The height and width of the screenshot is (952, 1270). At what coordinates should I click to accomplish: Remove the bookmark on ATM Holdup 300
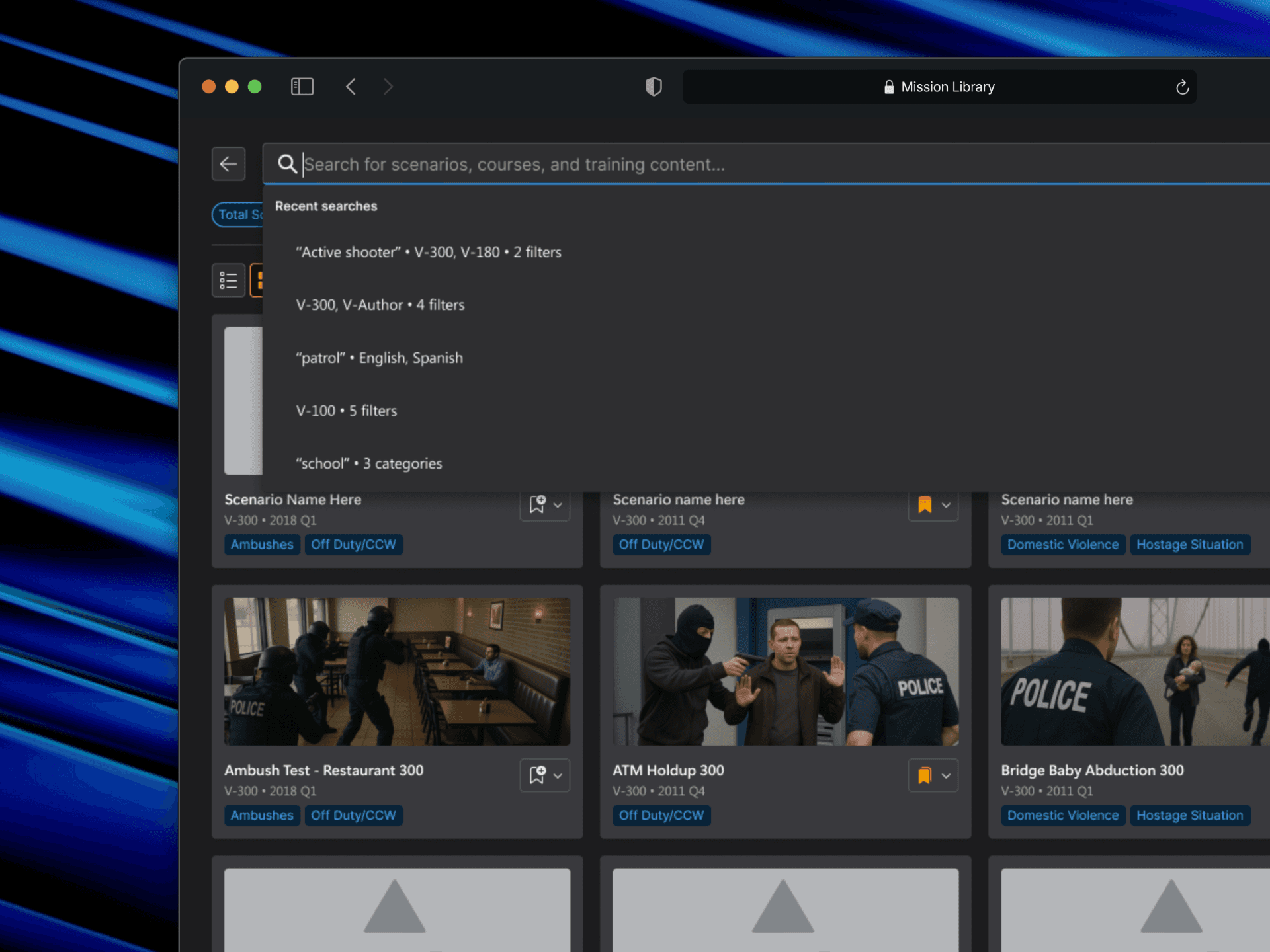[925, 775]
